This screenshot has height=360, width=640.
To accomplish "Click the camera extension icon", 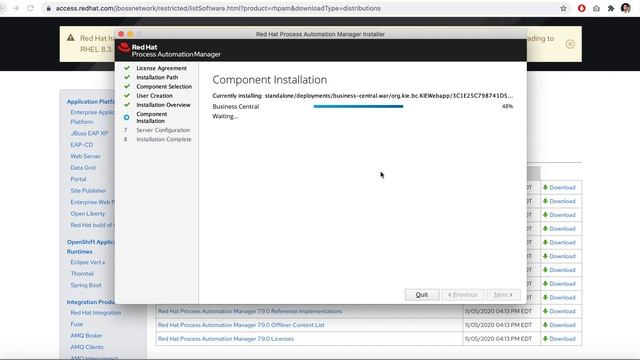I will coord(596,8).
